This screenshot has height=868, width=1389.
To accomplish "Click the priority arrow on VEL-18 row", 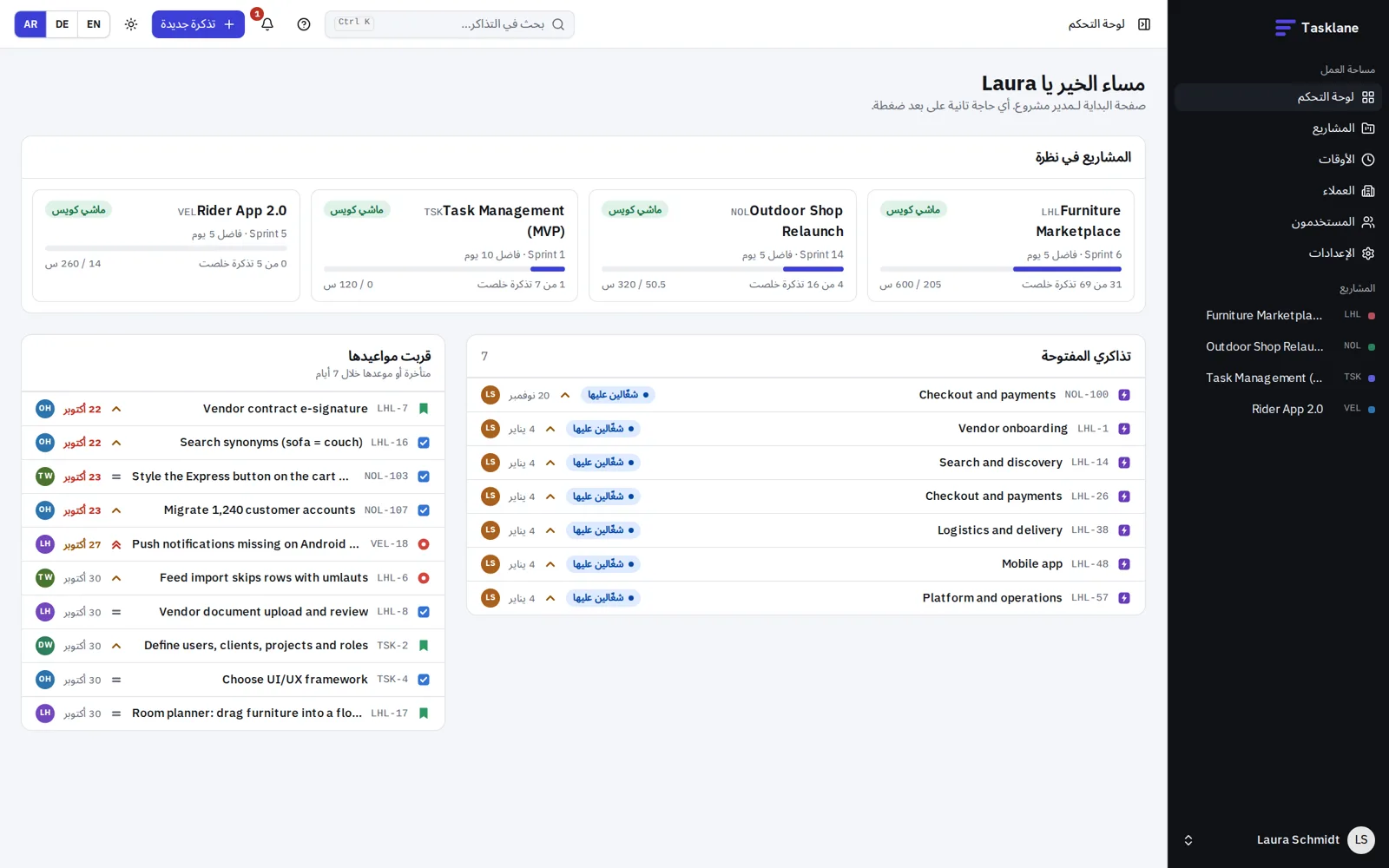I will pyautogui.click(x=116, y=544).
